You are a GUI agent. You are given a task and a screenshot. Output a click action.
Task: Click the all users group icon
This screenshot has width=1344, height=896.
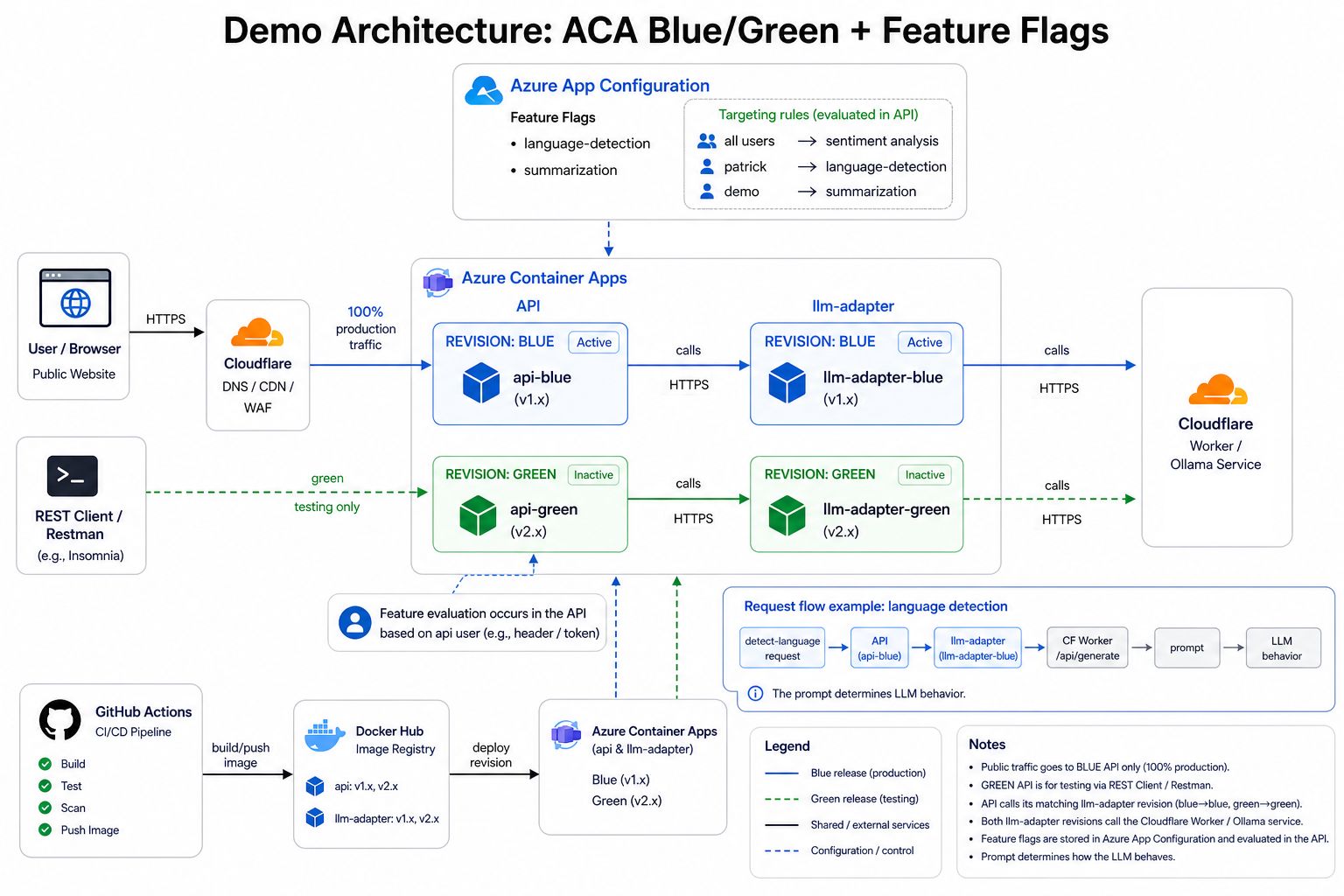pos(707,141)
